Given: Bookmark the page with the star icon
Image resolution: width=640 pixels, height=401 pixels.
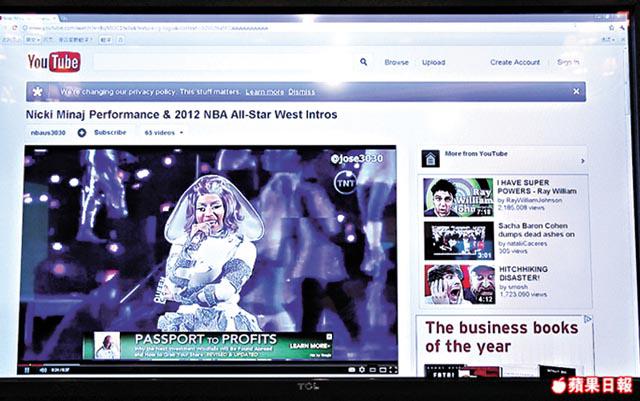Looking at the screenshot, I should coord(611,28).
